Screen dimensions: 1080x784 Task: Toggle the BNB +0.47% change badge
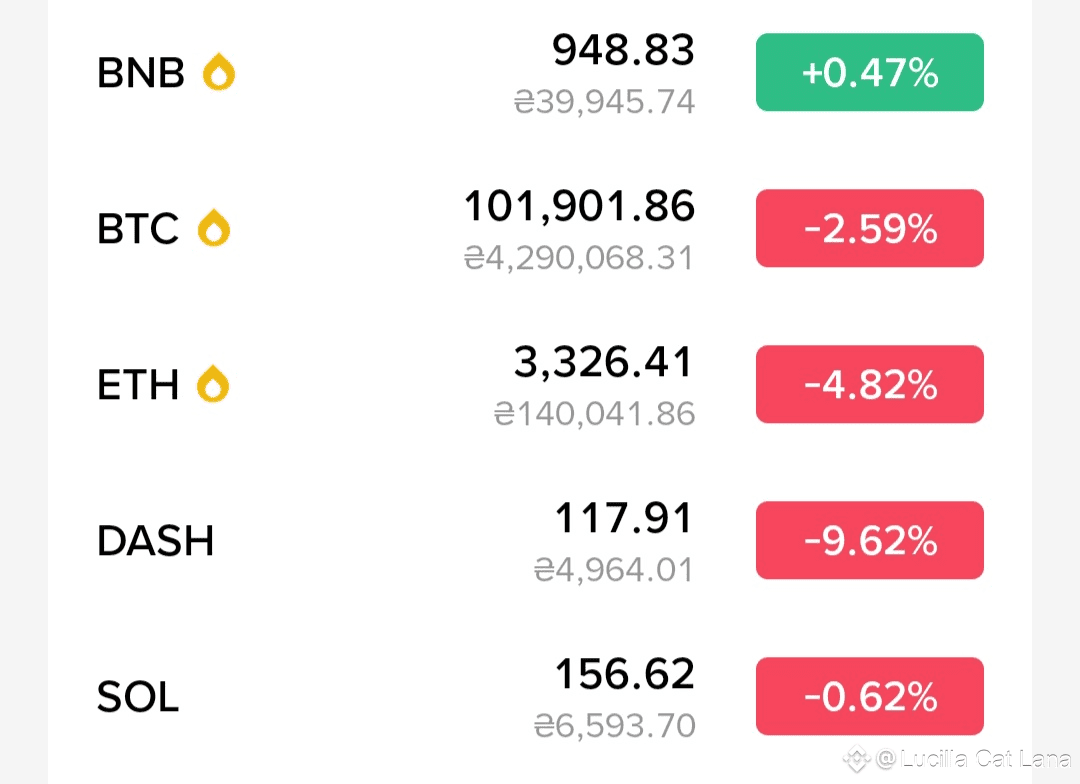(x=869, y=72)
